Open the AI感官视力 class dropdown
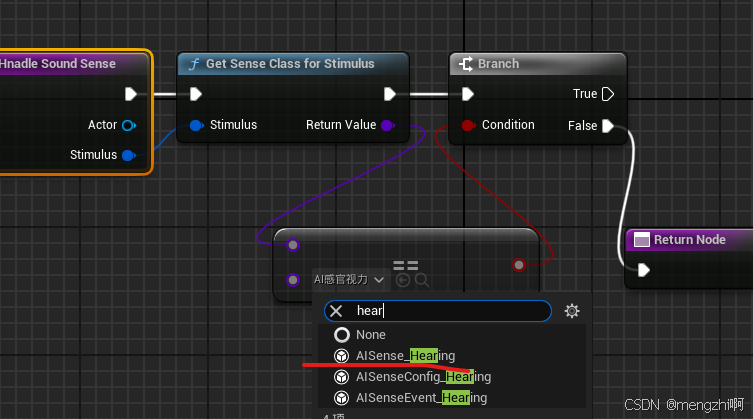The image size is (753, 419). [349, 280]
